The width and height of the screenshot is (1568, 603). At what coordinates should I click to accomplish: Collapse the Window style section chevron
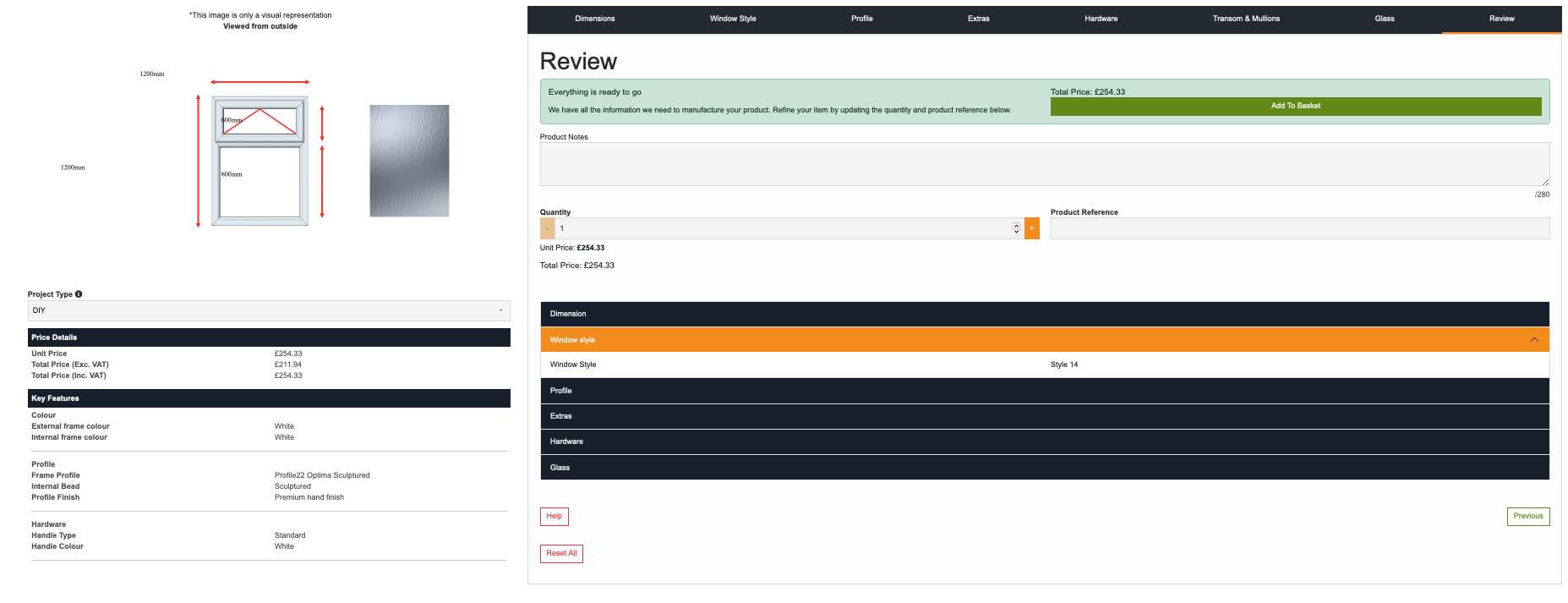click(1533, 340)
